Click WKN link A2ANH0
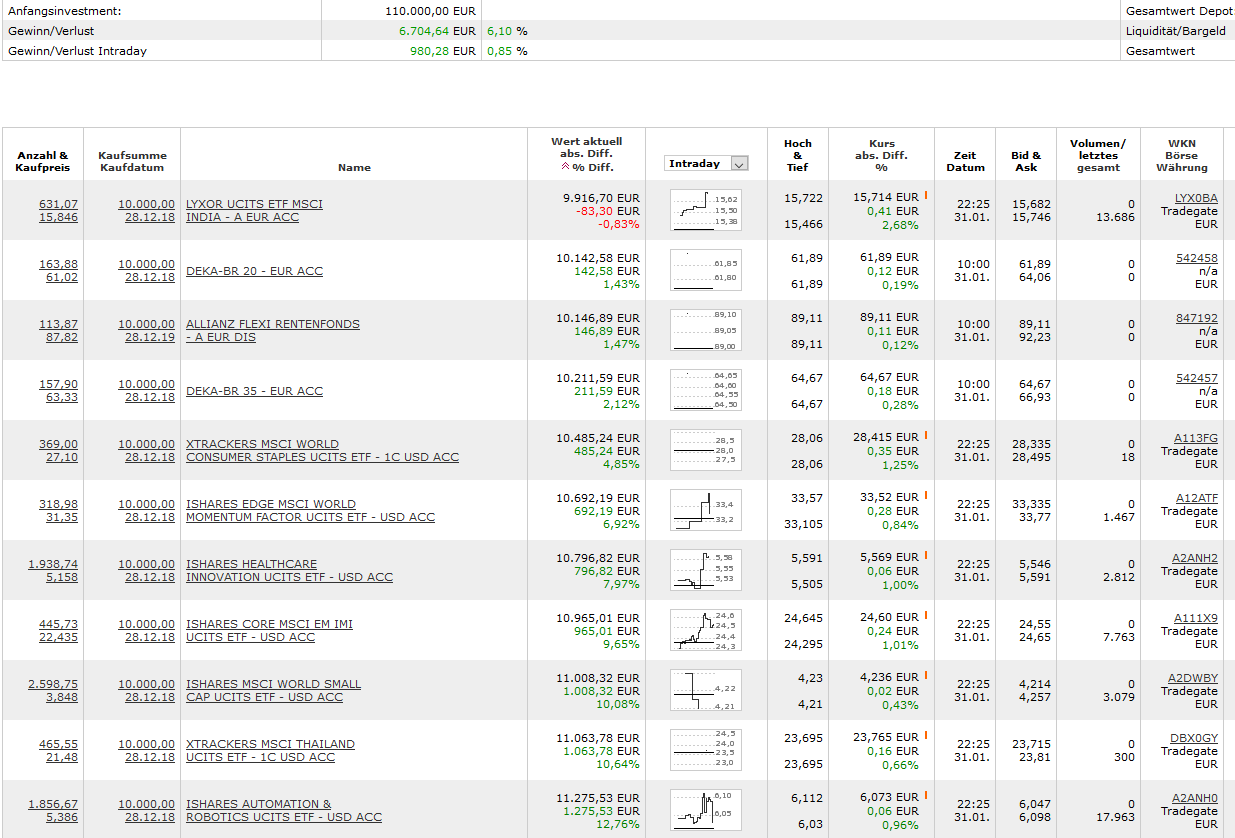This screenshot has width=1235, height=838. (x=1196, y=798)
